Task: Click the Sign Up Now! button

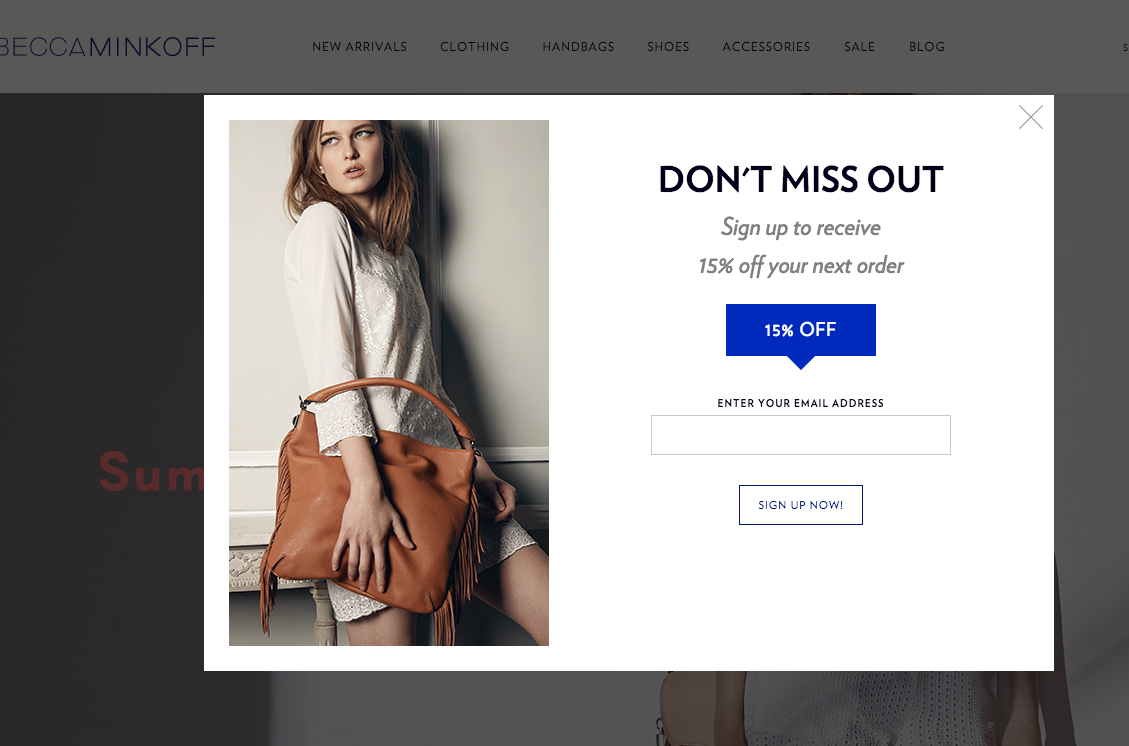Action: point(801,505)
